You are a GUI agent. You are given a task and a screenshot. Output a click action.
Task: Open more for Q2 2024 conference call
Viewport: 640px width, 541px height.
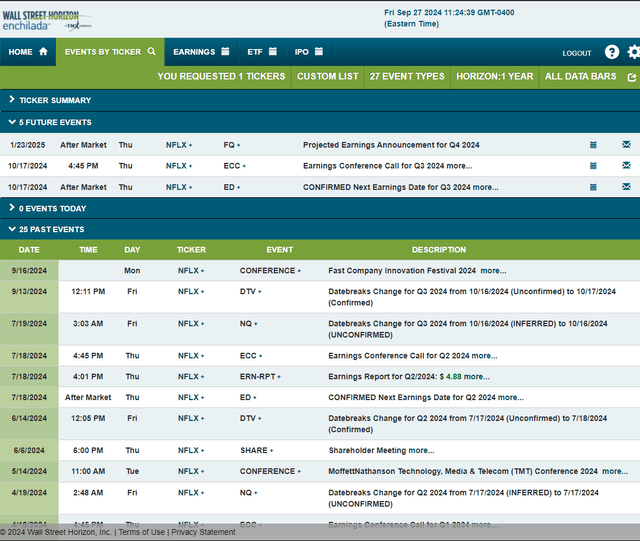pos(484,356)
